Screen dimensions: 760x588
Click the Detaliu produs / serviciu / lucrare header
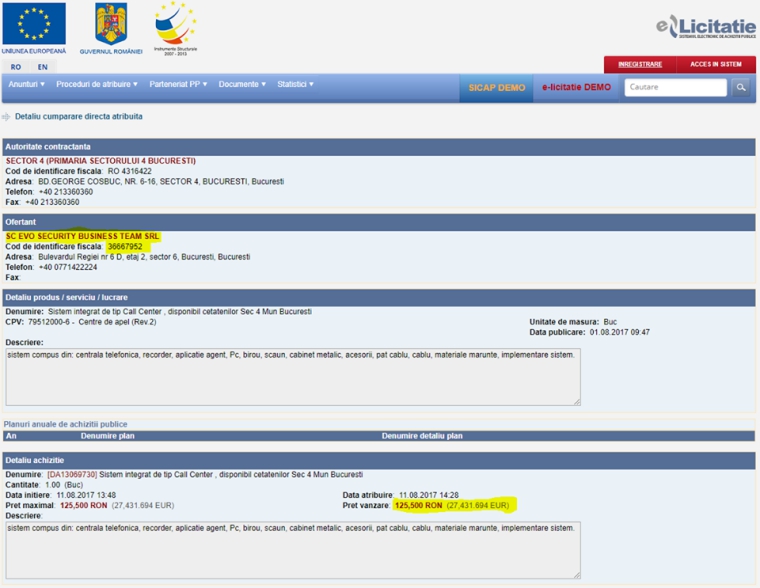click(x=379, y=298)
